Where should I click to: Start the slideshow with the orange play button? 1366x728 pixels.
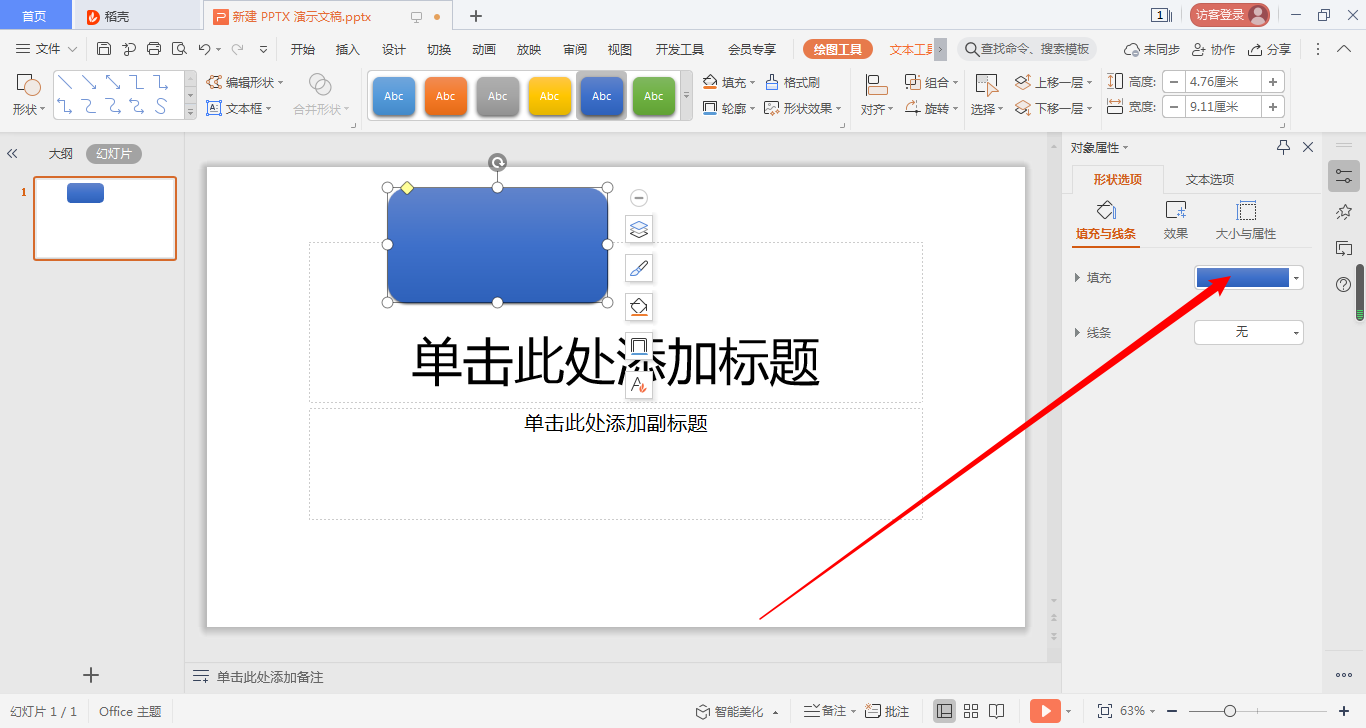click(x=1045, y=711)
